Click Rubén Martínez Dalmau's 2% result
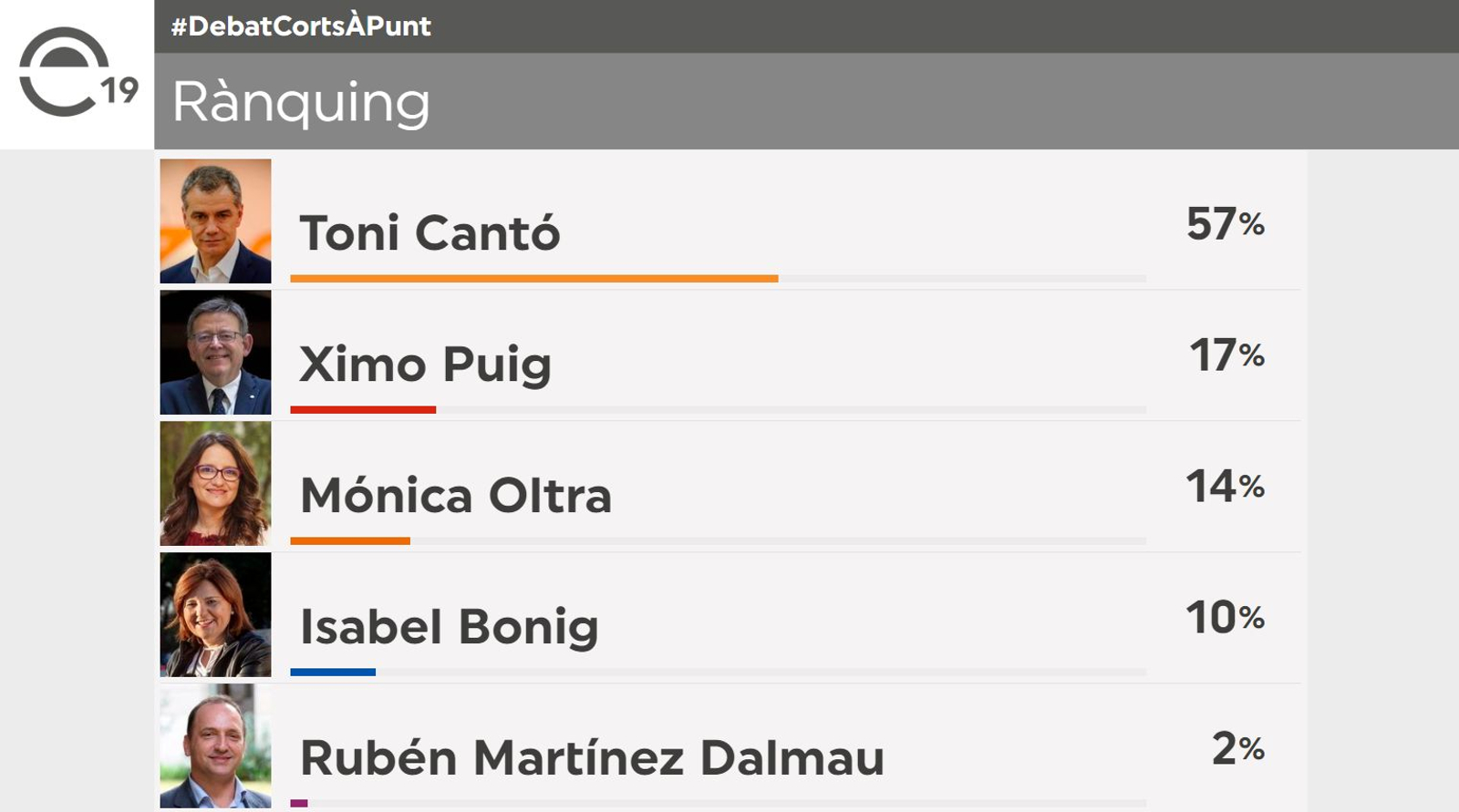This screenshot has width=1459, height=812. (x=1237, y=749)
